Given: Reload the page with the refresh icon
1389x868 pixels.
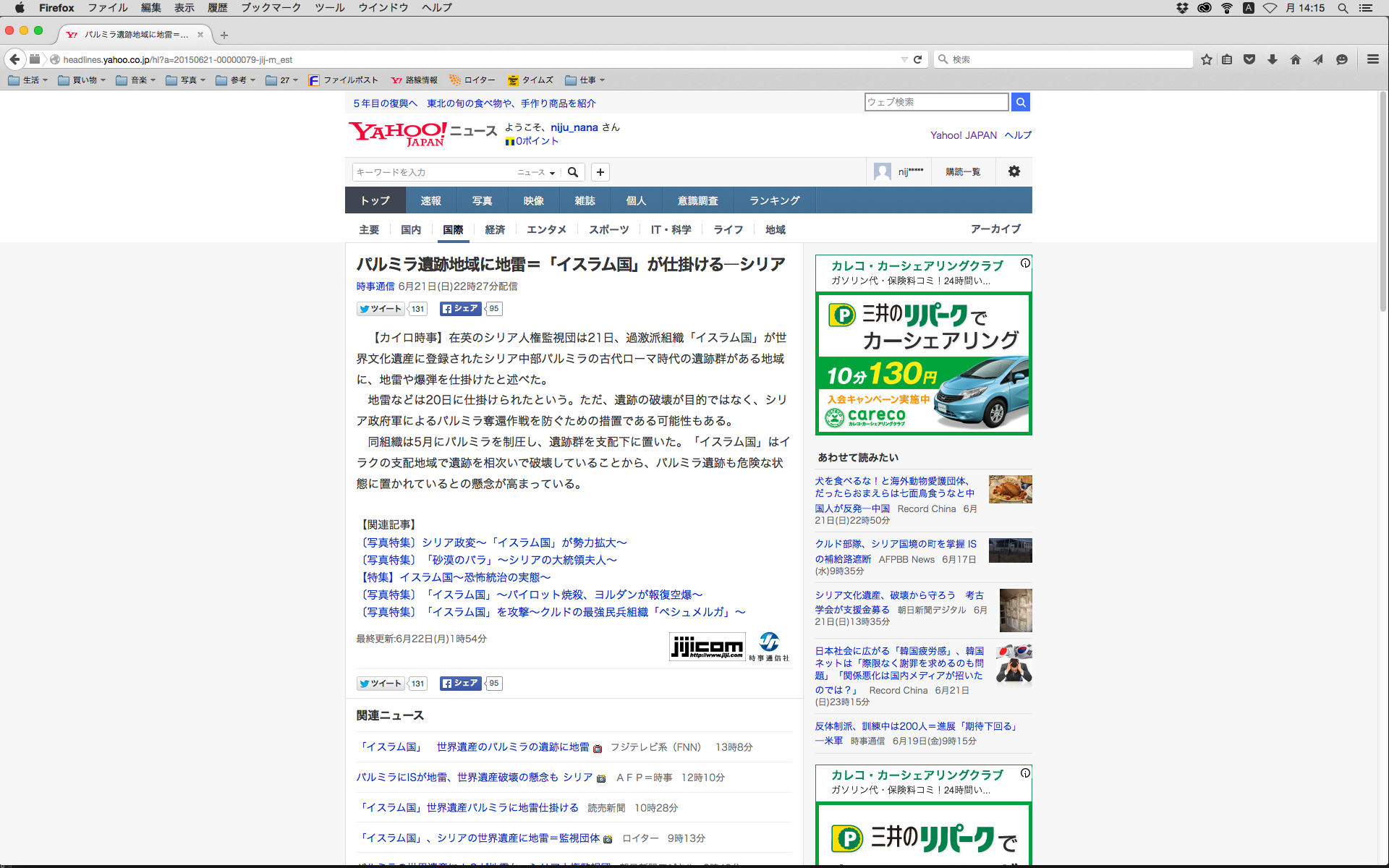Looking at the screenshot, I should pyautogui.click(x=917, y=59).
